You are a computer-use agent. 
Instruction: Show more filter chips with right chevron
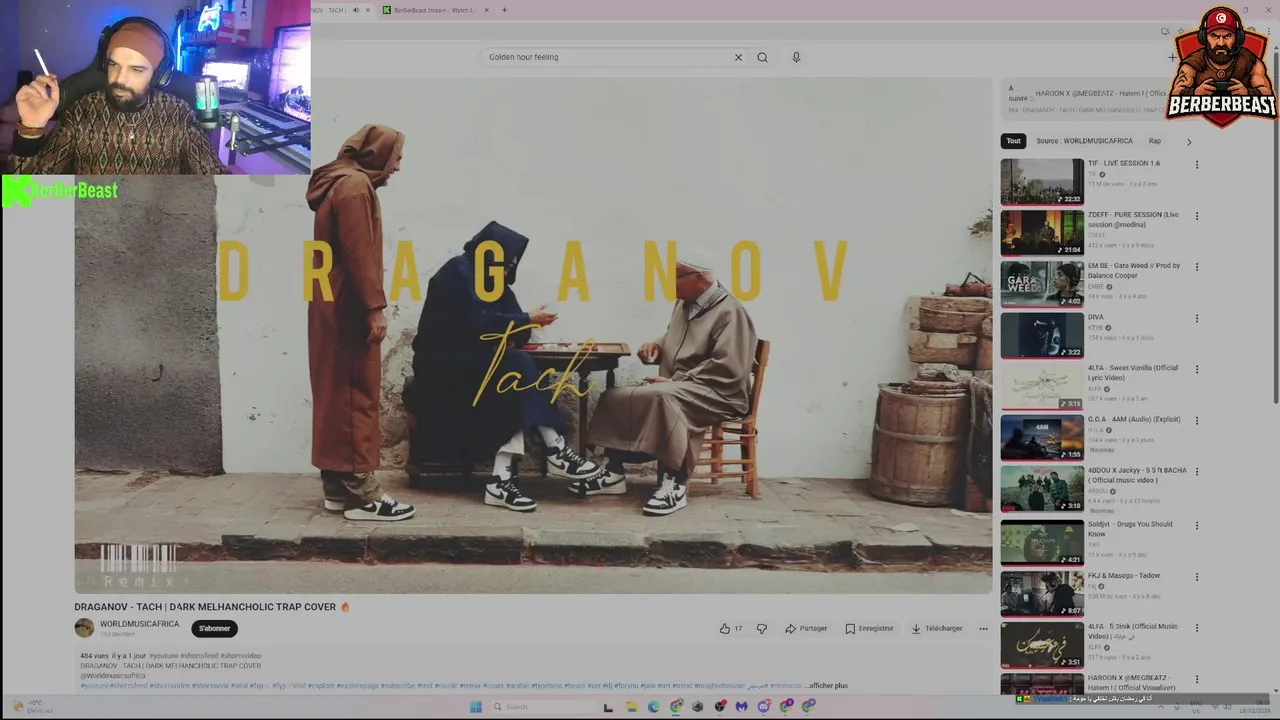coord(1189,142)
